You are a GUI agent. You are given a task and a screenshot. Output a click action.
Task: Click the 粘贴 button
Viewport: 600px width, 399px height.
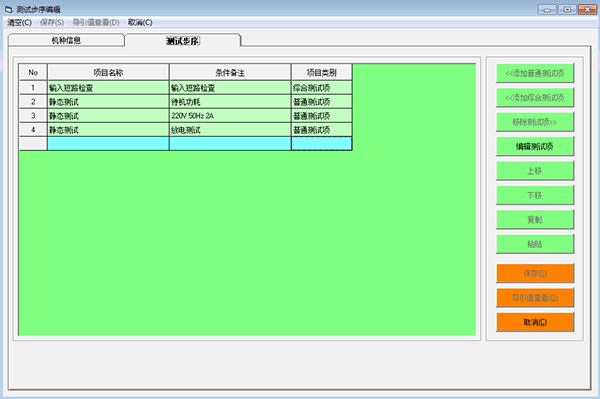(535, 244)
